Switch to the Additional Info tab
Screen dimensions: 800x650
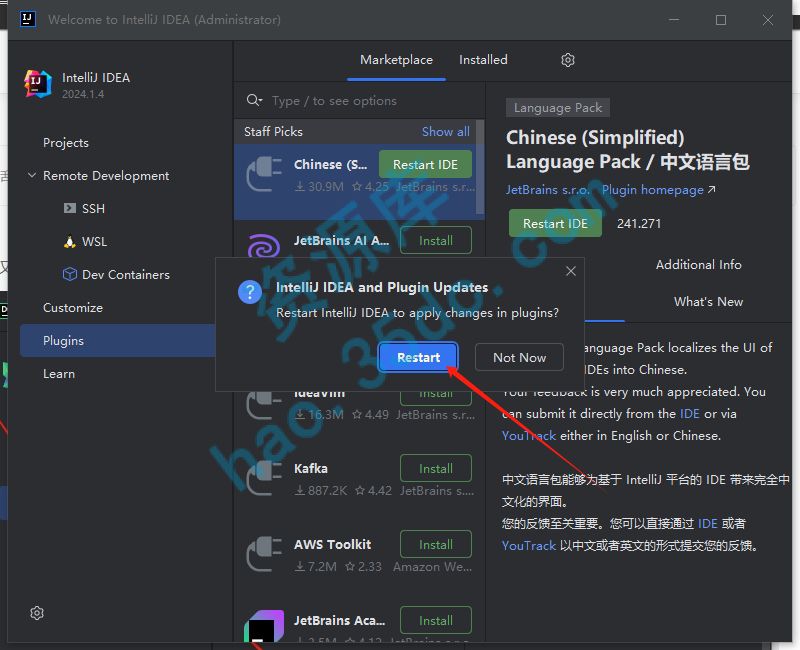[698, 264]
